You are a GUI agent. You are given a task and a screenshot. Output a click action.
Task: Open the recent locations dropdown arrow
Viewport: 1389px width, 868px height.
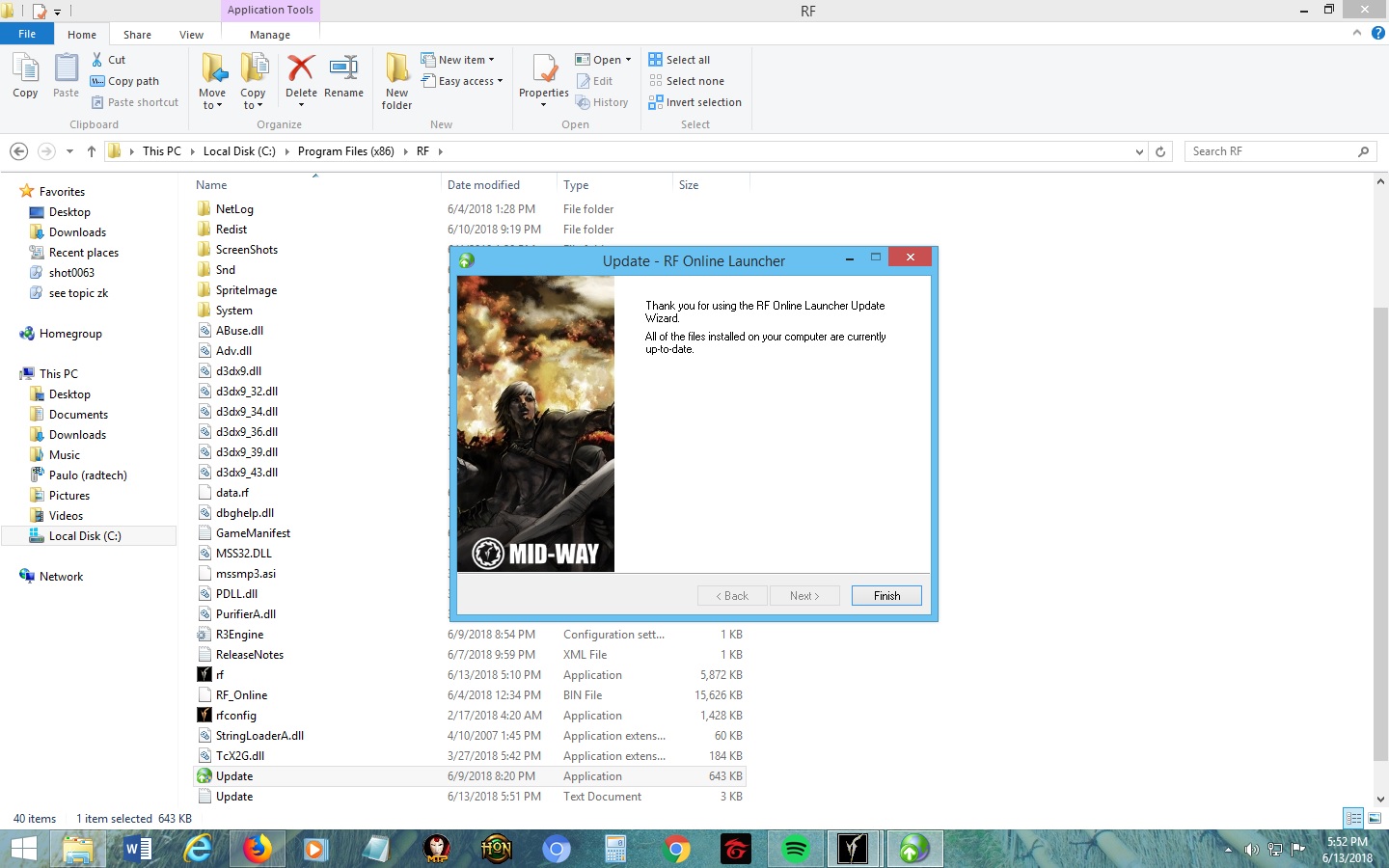coord(69,151)
